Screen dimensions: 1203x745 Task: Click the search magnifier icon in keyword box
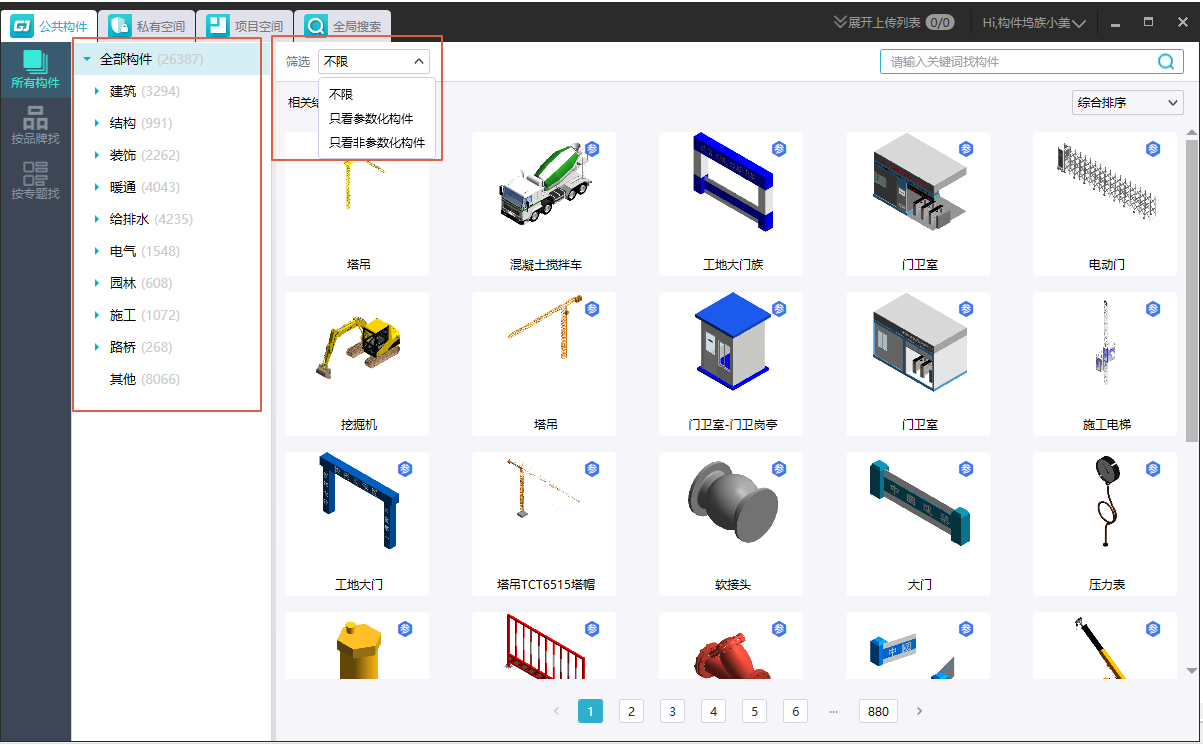click(1166, 62)
